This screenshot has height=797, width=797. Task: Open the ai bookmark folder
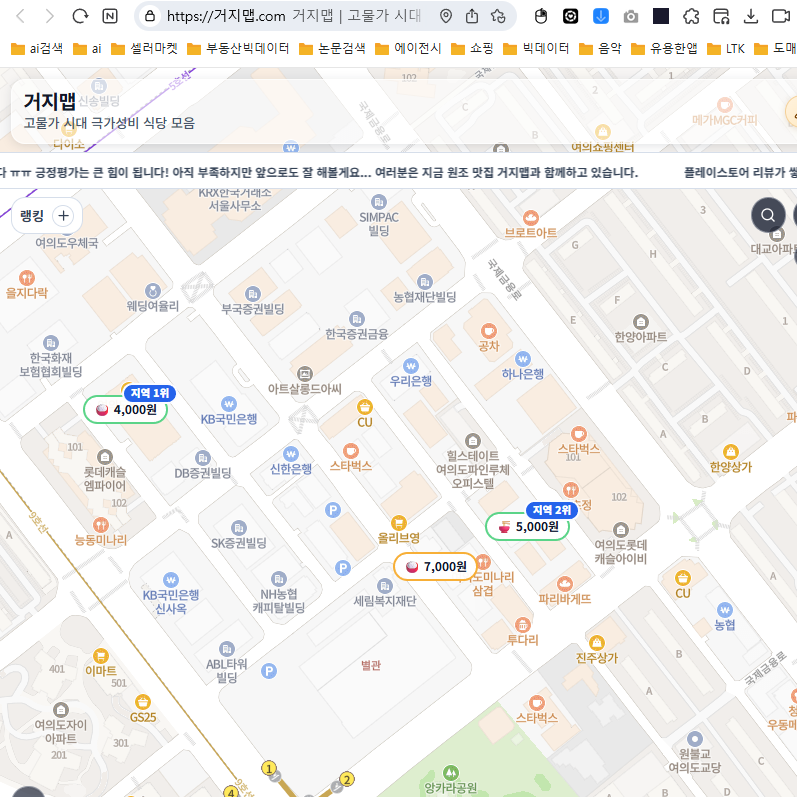click(x=87, y=48)
